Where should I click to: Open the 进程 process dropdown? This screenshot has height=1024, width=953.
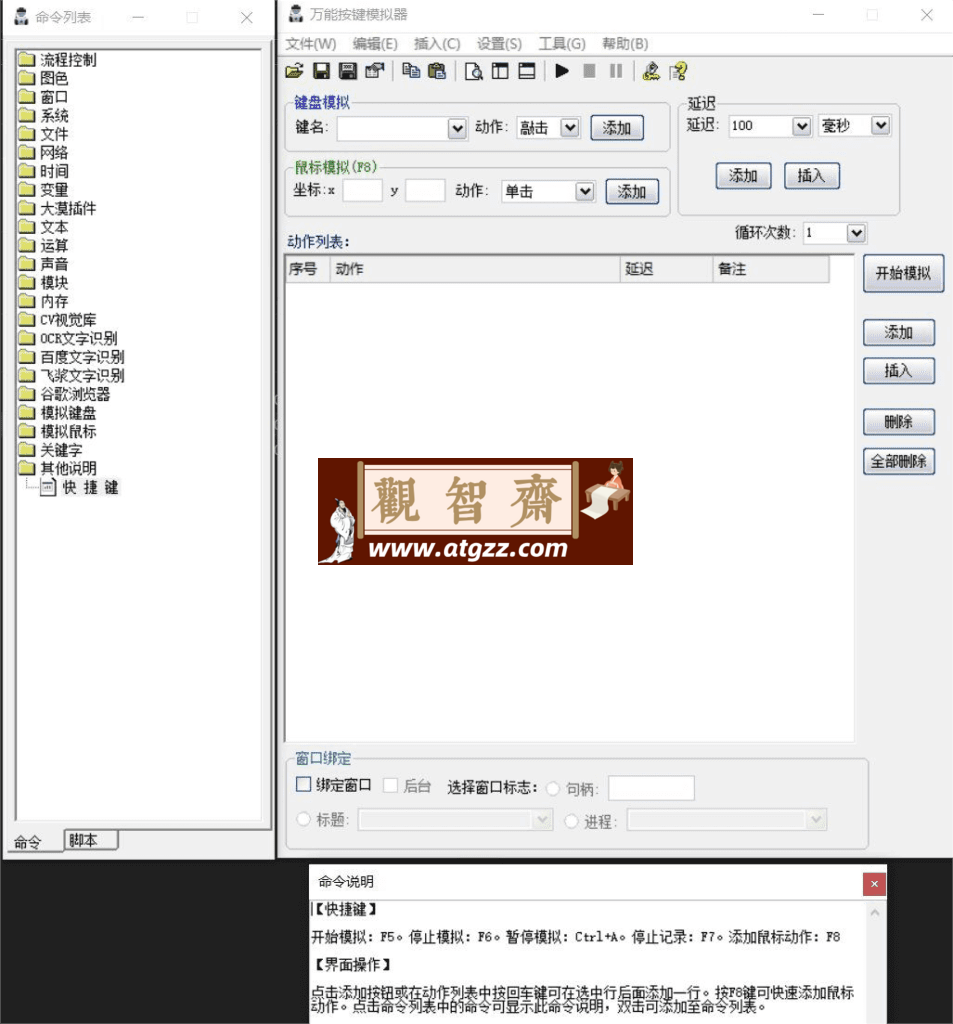pos(816,820)
